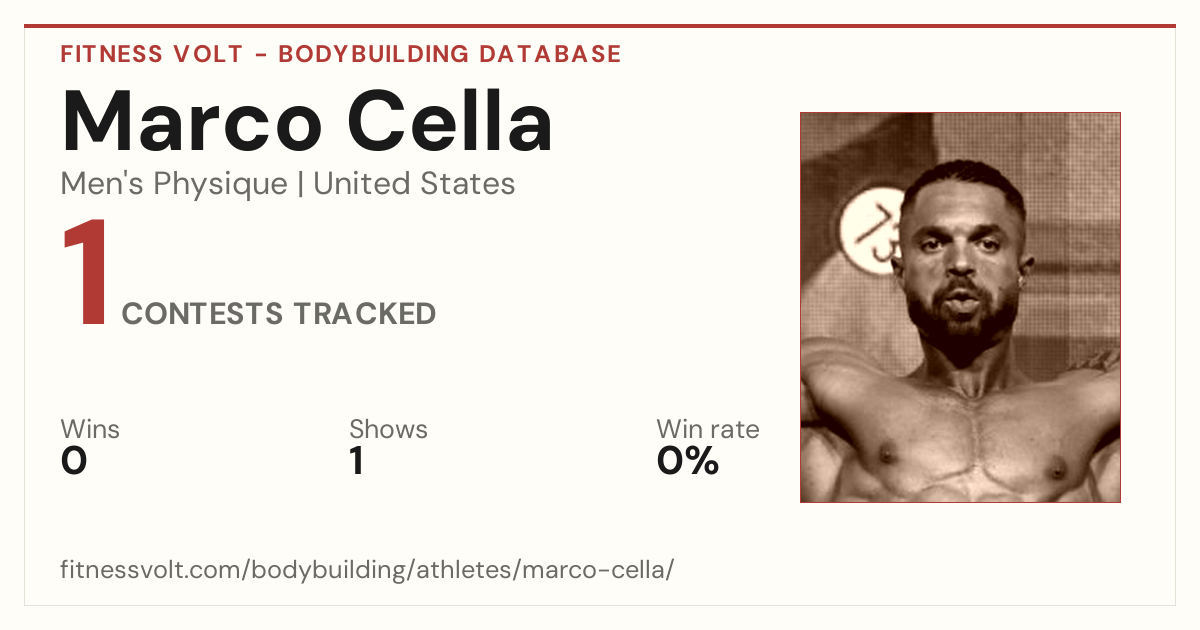Viewport: 1200px width, 630px height.
Task: Click the large red number 1
Action: point(85,275)
